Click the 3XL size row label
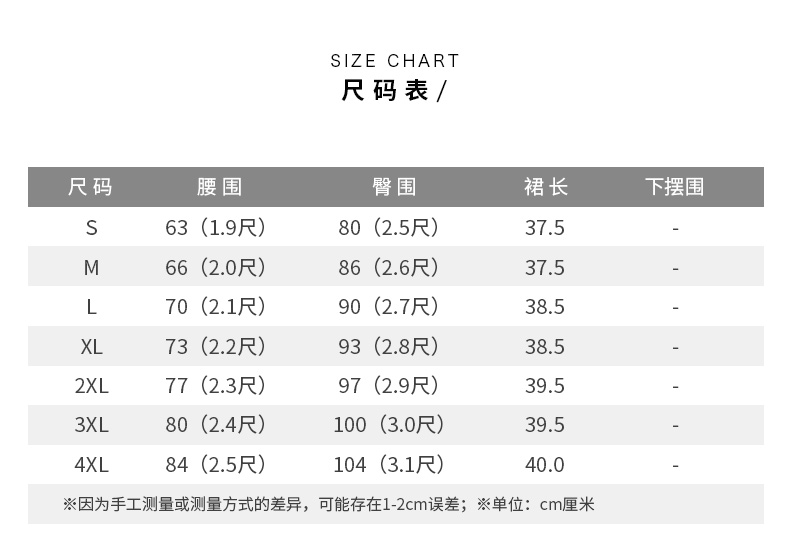The width and height of the screenshot is (790, 546). point(91,425)
